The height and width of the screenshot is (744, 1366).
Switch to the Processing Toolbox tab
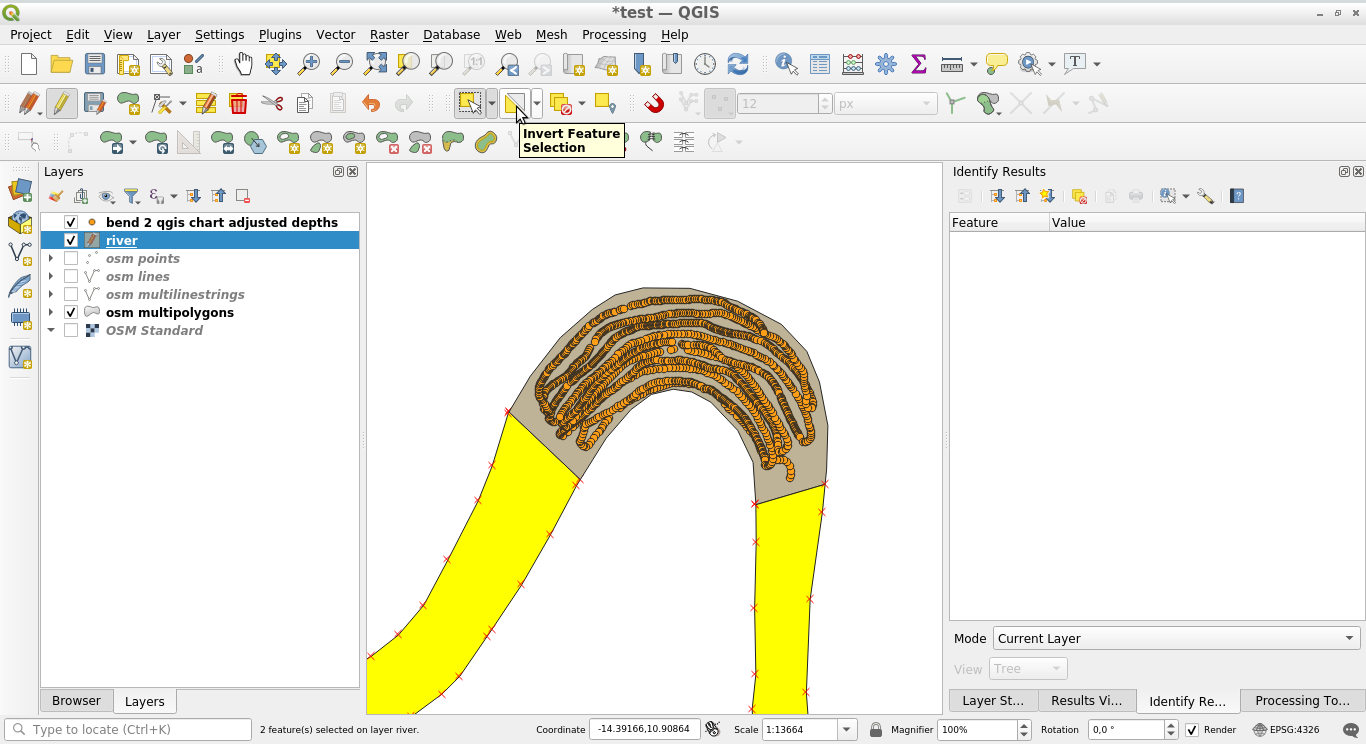click(x=1302, y=700)
